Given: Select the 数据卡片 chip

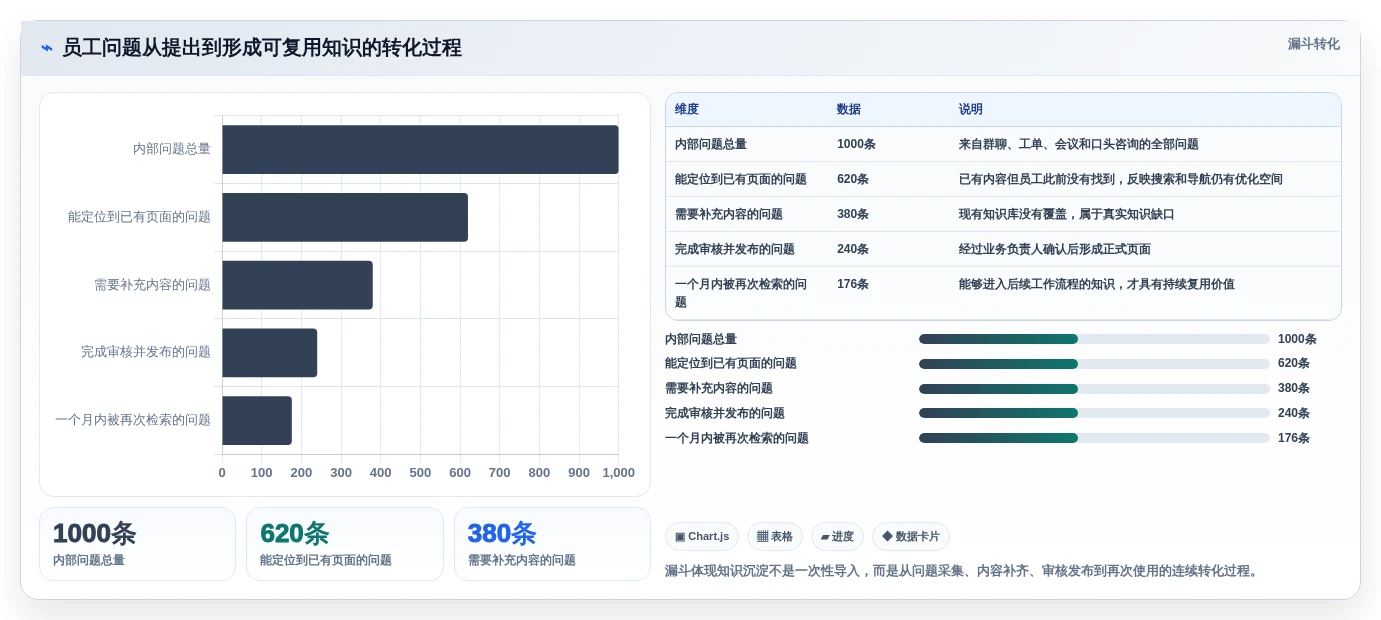Looking at the screenshot, I should tap(911, 537).
